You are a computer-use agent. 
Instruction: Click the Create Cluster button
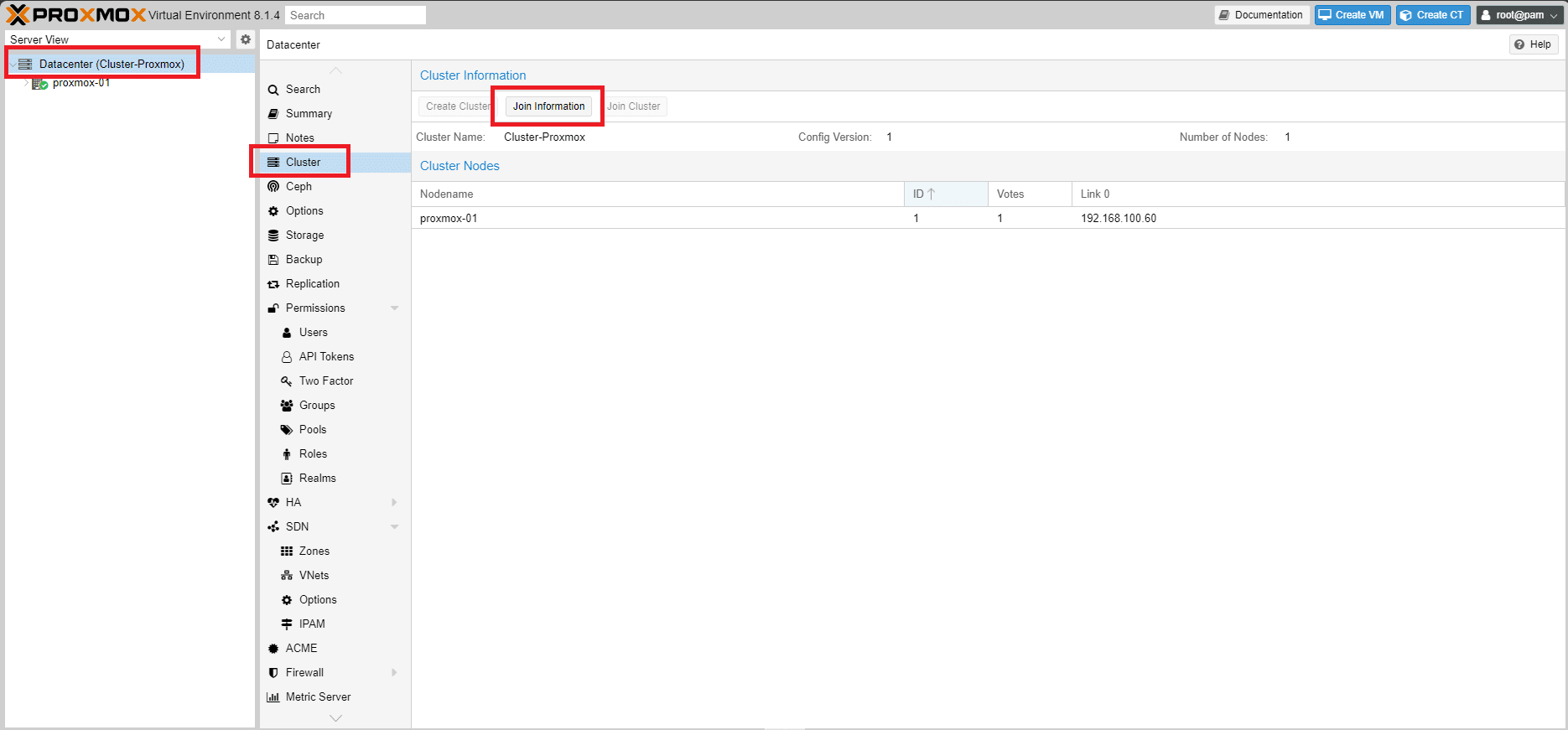(458, 106)
